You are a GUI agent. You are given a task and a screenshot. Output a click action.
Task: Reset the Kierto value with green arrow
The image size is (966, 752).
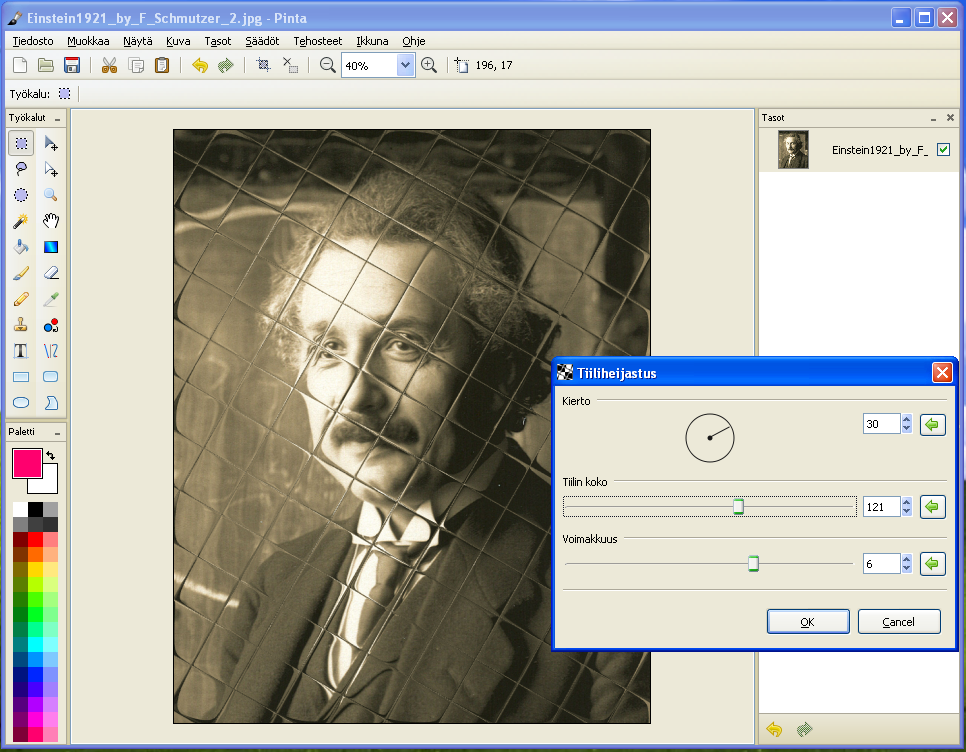(932, 424)
